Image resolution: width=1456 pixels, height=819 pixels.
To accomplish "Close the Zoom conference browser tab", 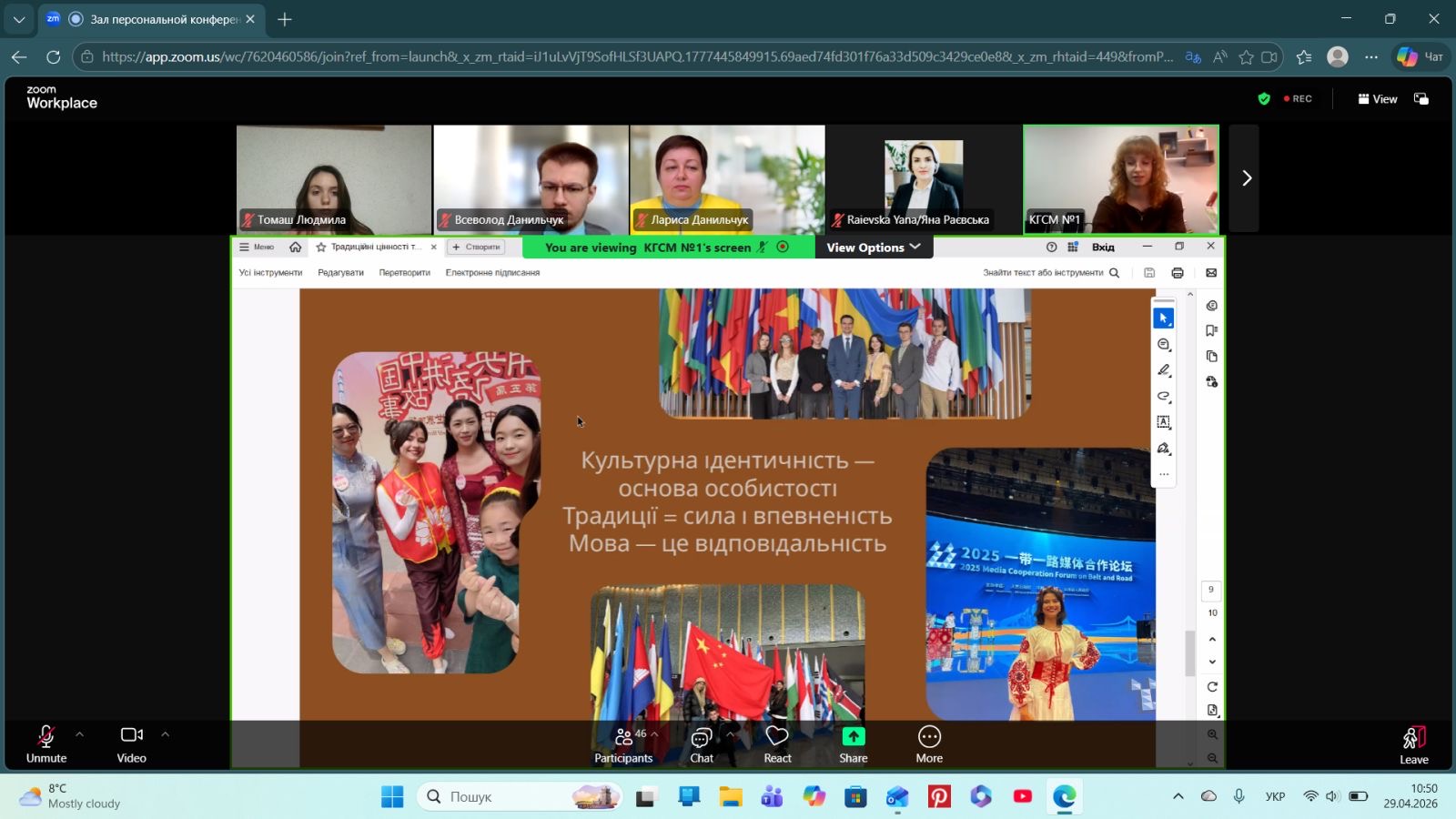I will tap(250, 19).
